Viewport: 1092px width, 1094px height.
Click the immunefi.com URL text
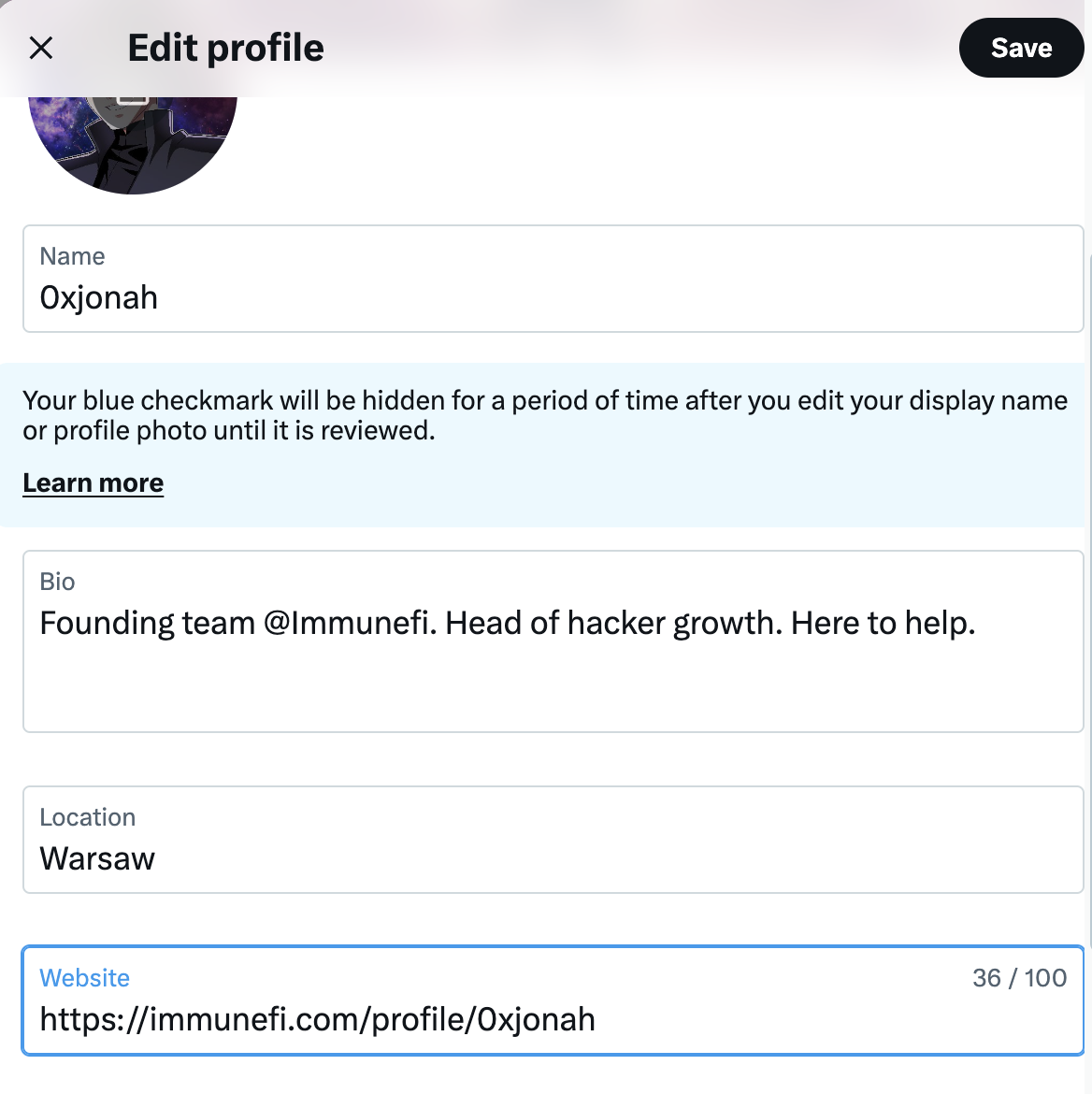tap(318, 1019)
